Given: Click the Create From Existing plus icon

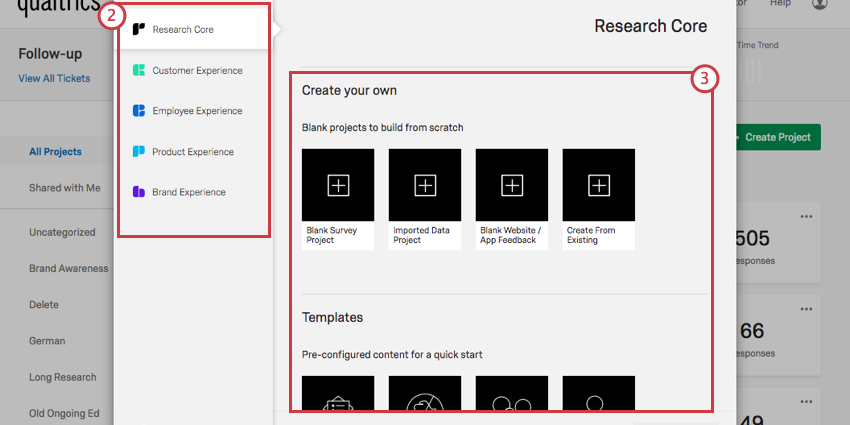Looking at the screenshot, I should (x=599, y=185).
